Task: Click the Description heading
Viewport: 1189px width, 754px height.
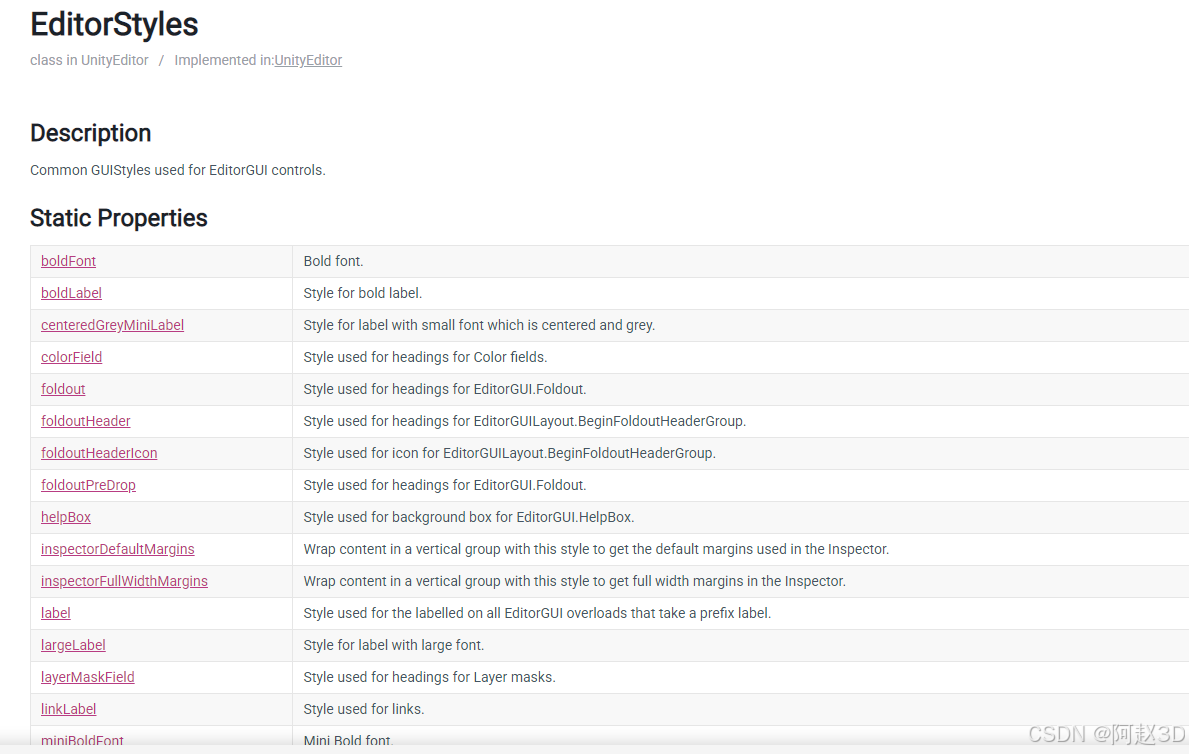Action: click(91, 134)
